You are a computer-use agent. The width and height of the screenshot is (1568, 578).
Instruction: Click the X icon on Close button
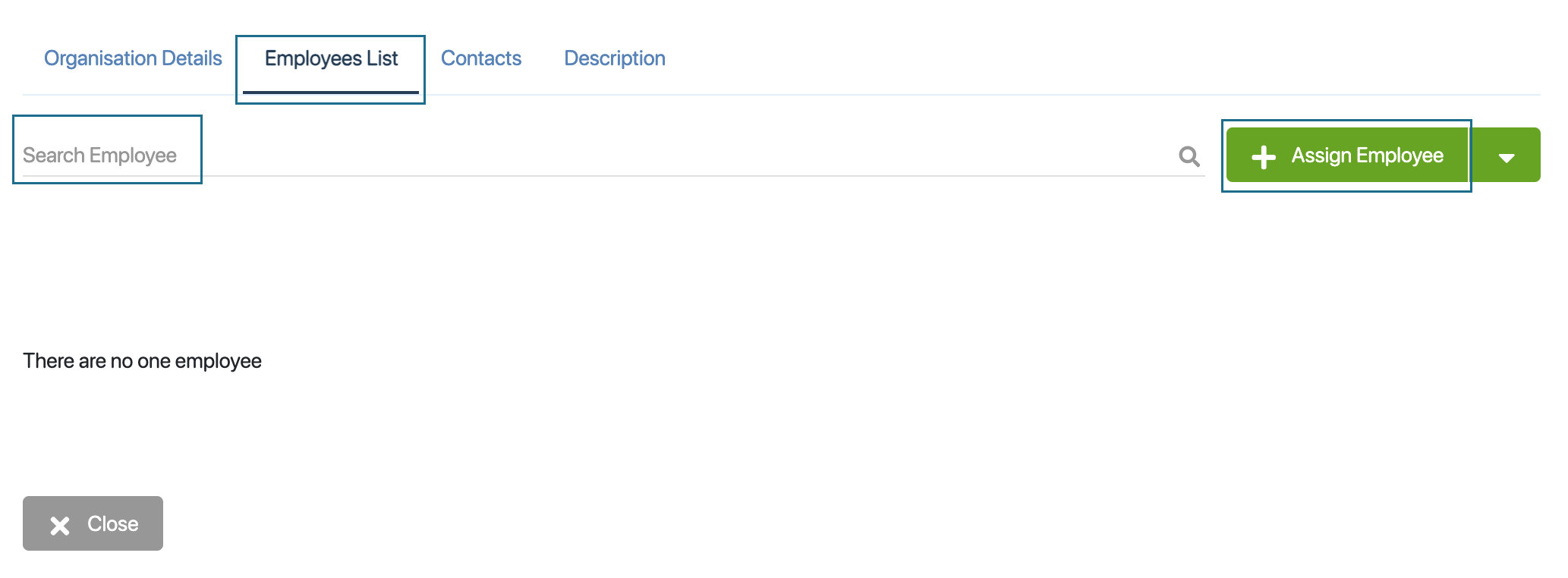(x=60, y=525)
